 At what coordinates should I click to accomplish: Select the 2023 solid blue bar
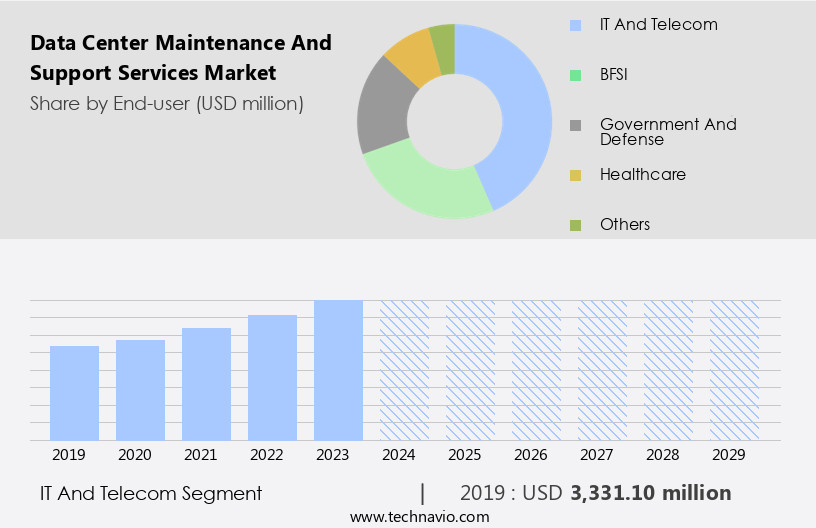point(338,370)
